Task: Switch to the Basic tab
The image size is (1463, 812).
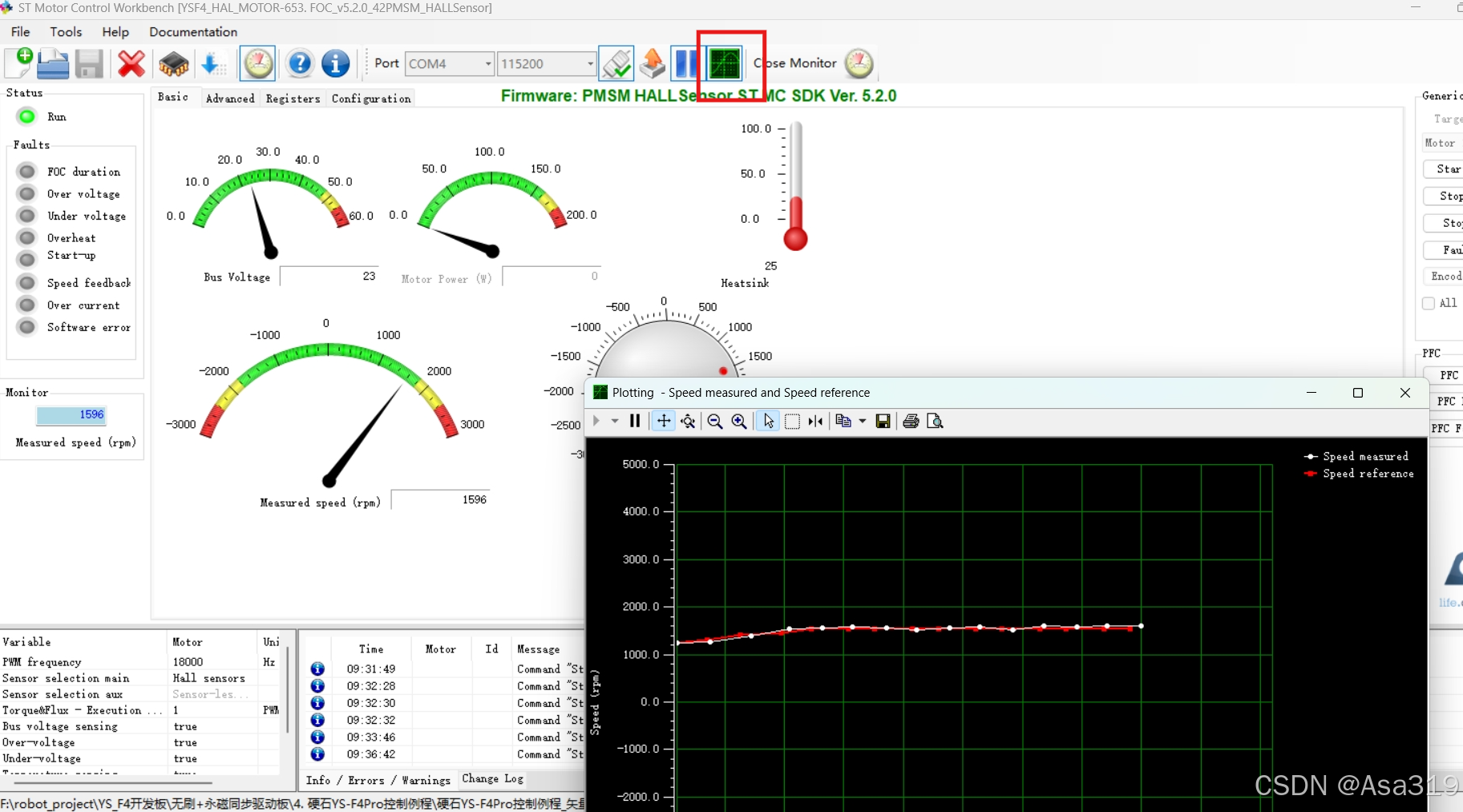Action: [x=173, y=97]
